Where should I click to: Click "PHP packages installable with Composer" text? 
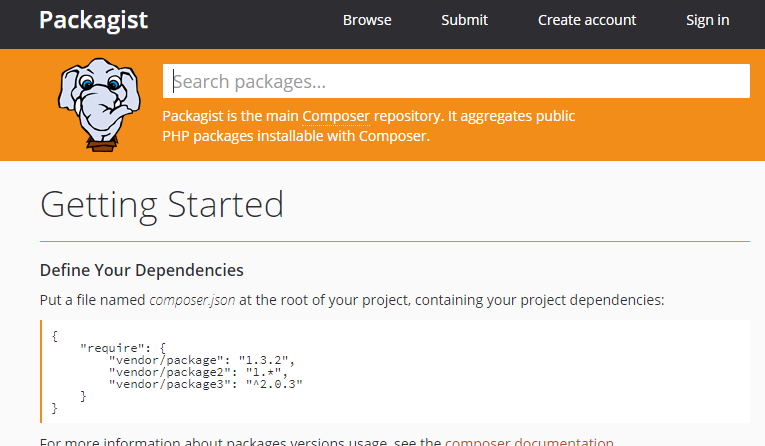click(296, 136)
